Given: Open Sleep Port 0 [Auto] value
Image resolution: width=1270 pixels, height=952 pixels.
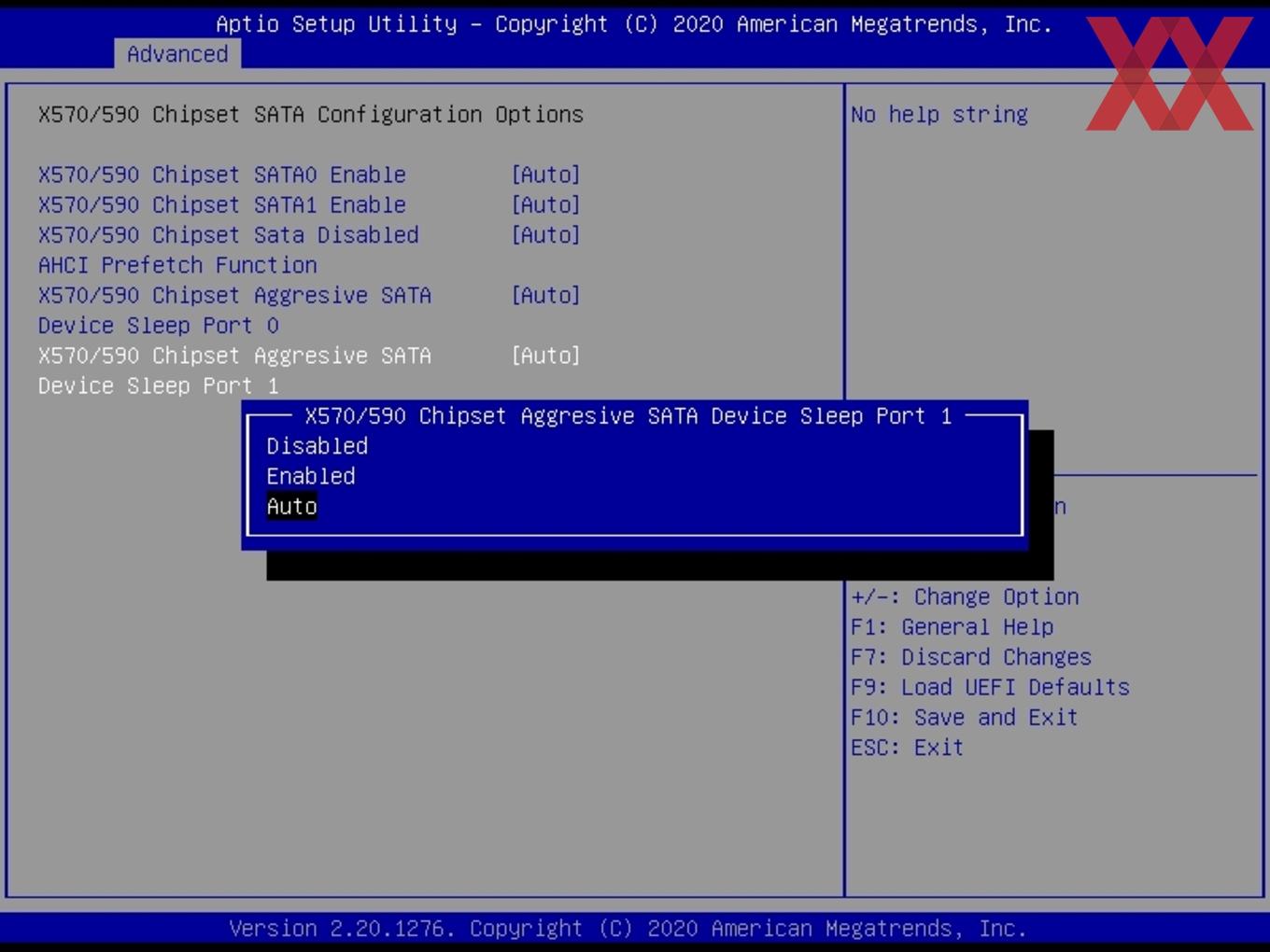Looking at the screenshot, I should [545, 295].
